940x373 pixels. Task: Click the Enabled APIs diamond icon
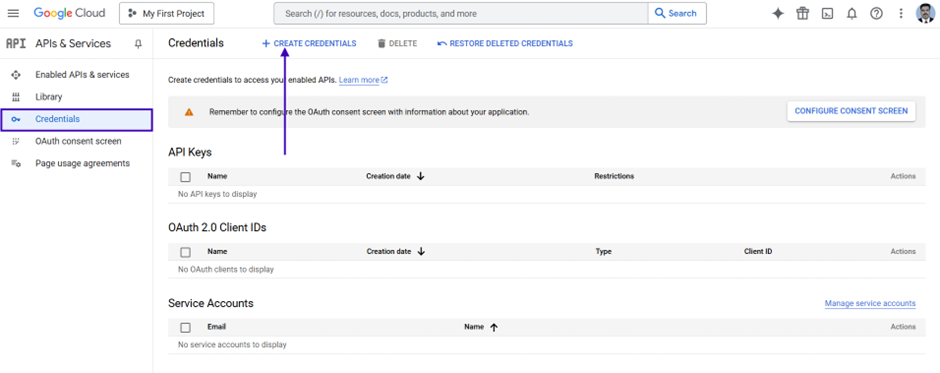click(x=16, y=75)
